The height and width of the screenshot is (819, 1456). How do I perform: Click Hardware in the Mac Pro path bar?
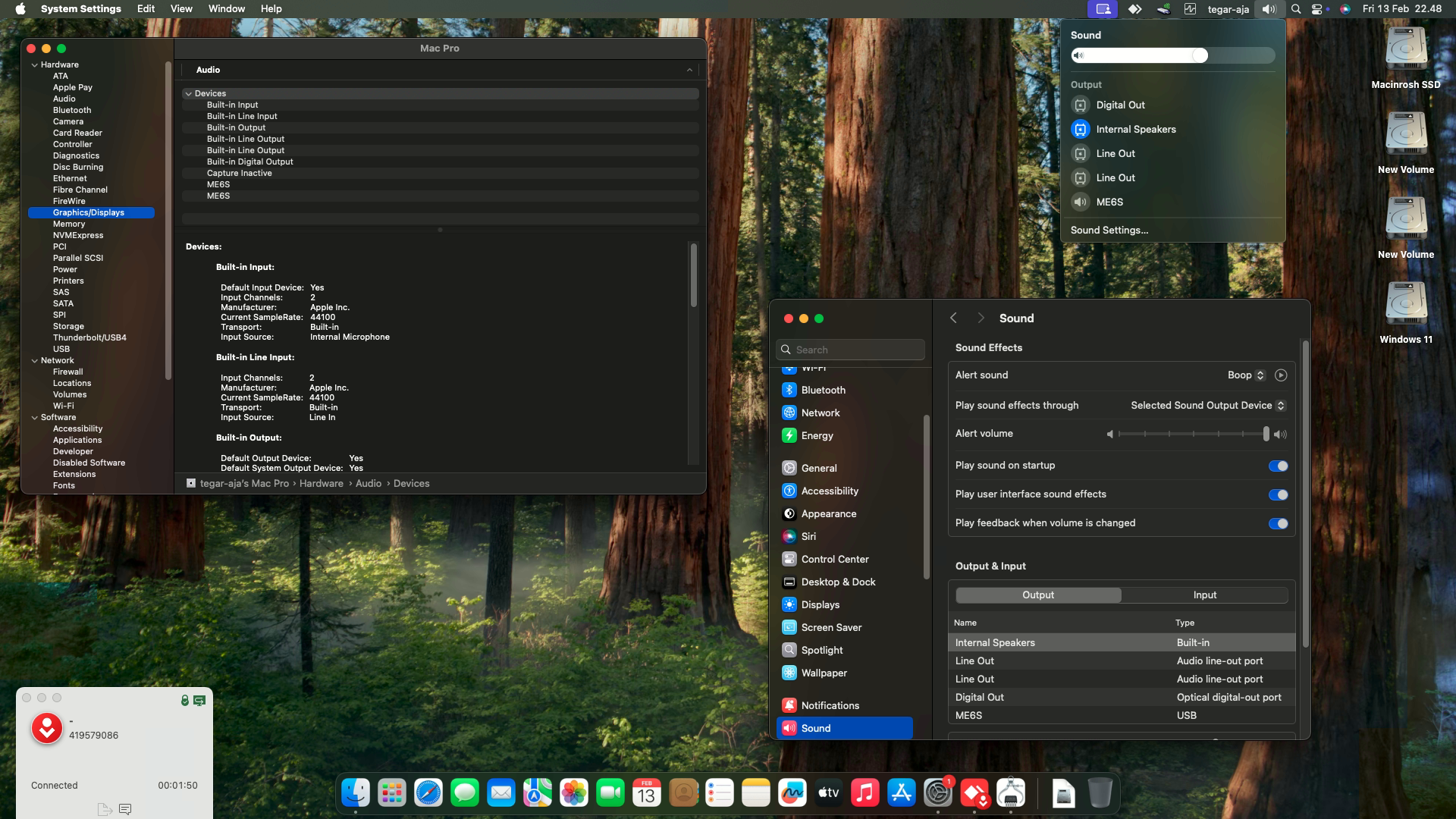322,484
